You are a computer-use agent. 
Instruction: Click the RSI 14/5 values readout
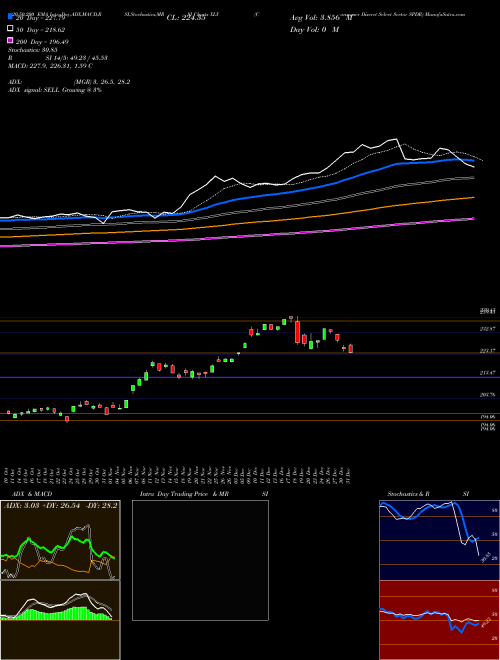click(x=58, y=58)
